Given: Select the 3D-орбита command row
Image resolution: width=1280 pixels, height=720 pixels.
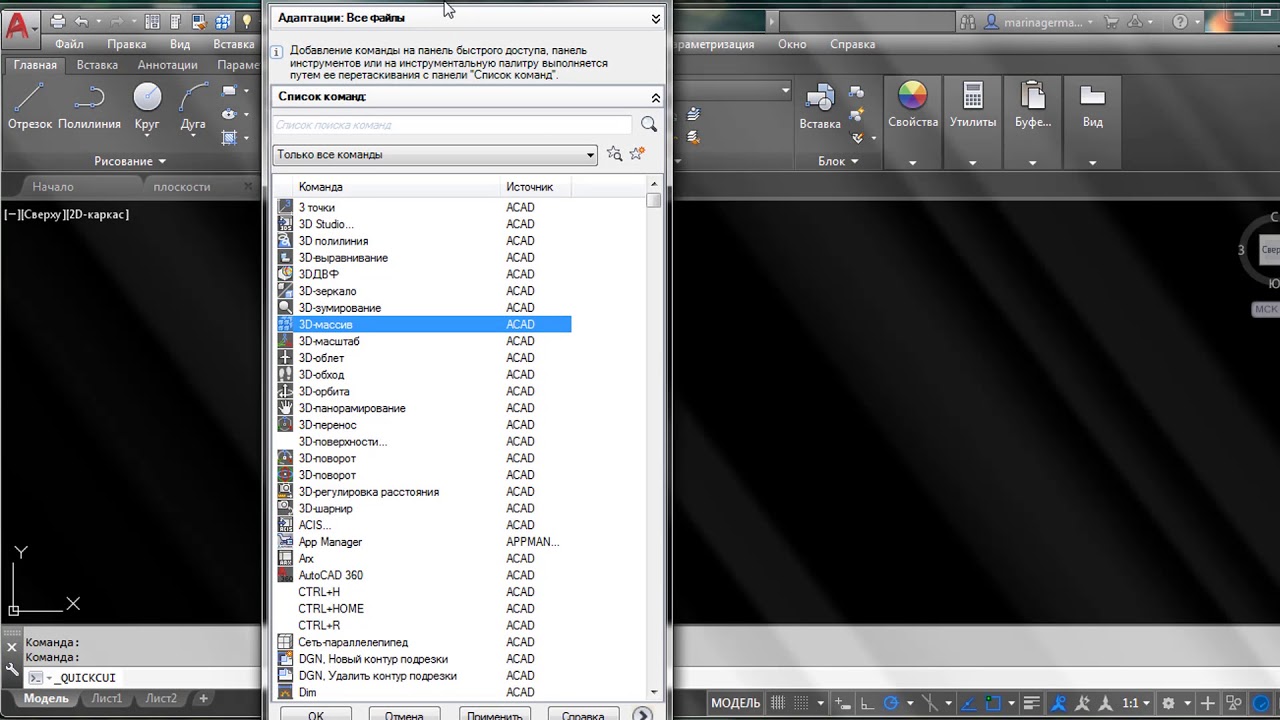Looking at the screenshot, I should click(x=424, y=391).
